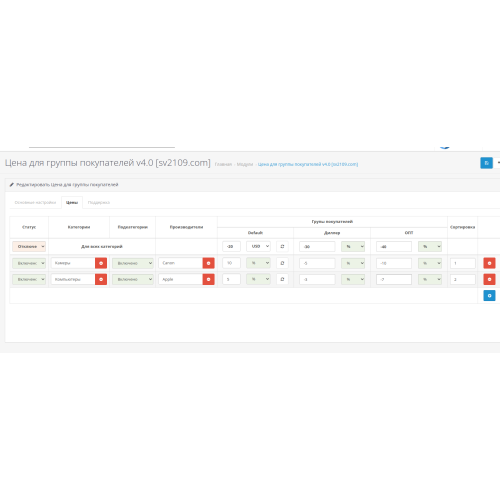Open ОПТ percent dropdown in Apple row
The image size is (500, 500).
pos(430,279)
